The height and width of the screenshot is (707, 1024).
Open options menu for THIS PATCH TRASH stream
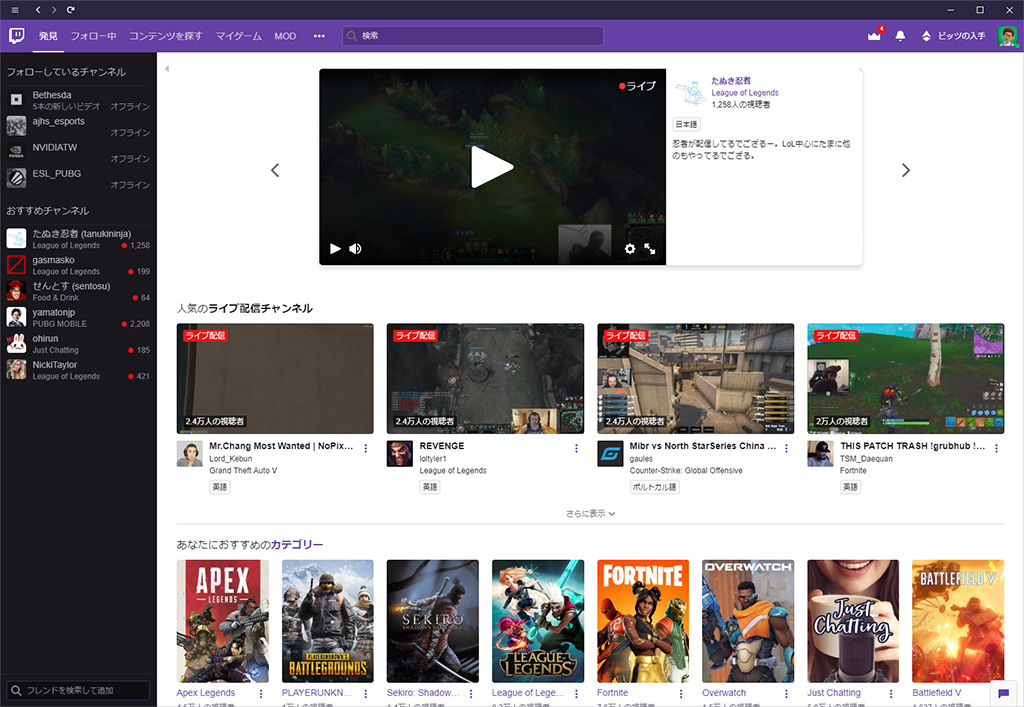pos(997,448)
